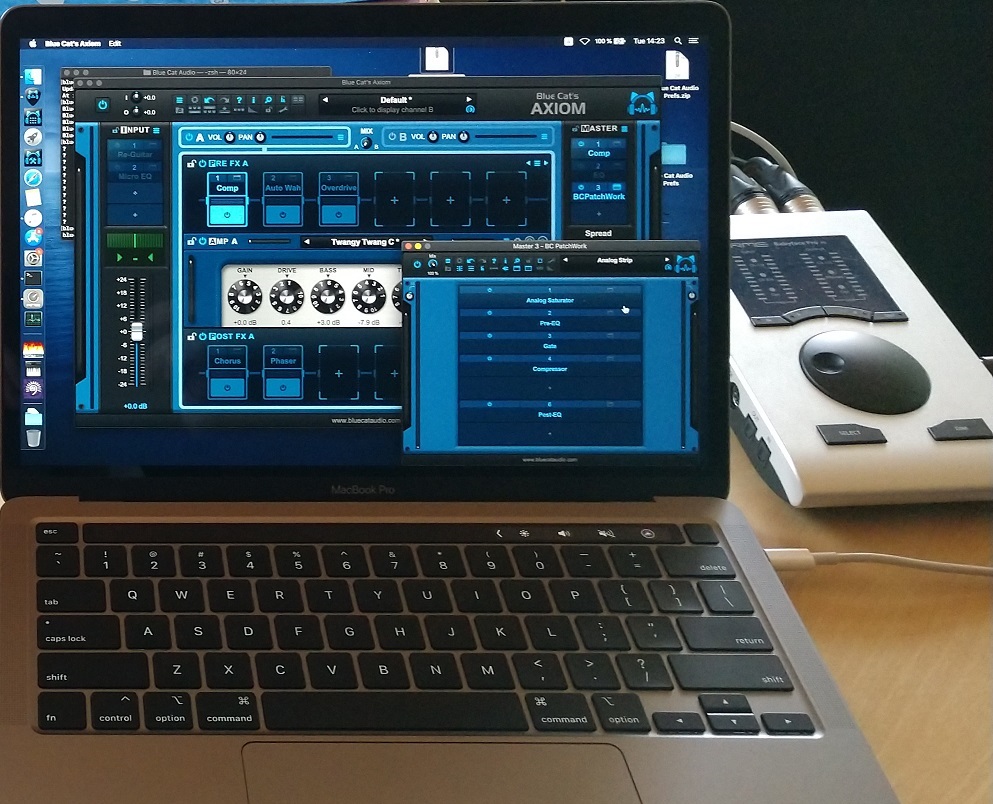This screenshot has height=804, width=993.
Task: Select previous Axiom preset before Default
Action: click(326, 99)
